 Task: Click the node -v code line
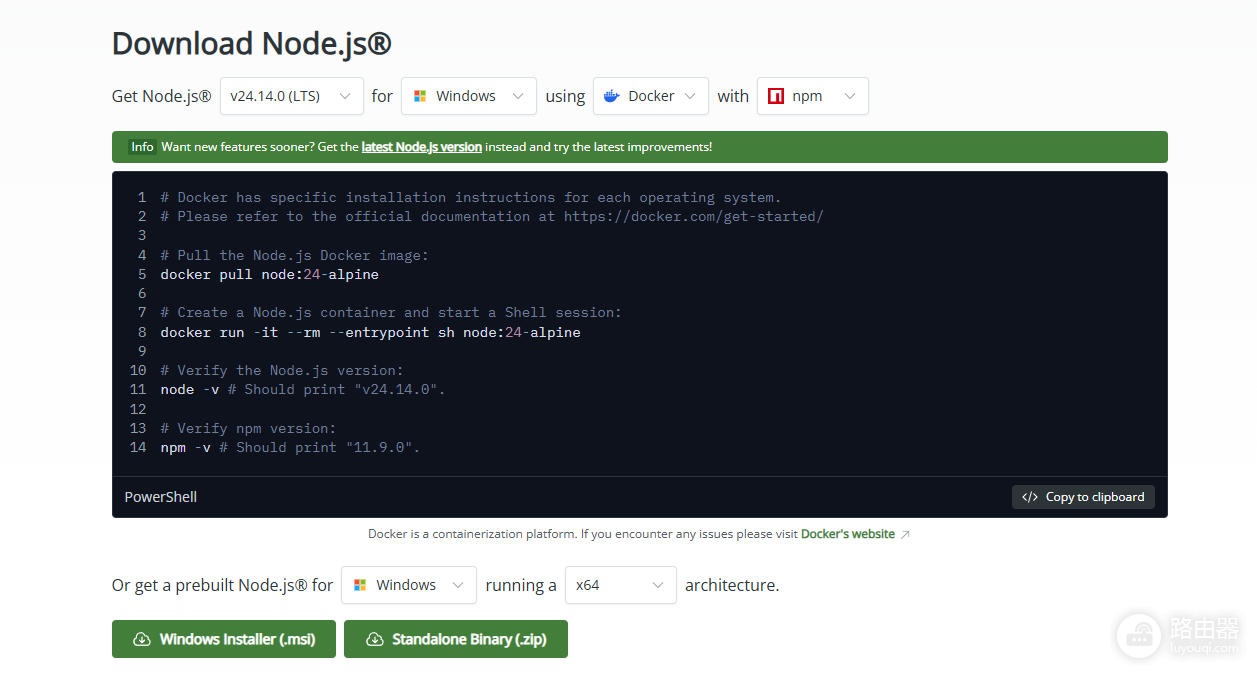(303, 389)
